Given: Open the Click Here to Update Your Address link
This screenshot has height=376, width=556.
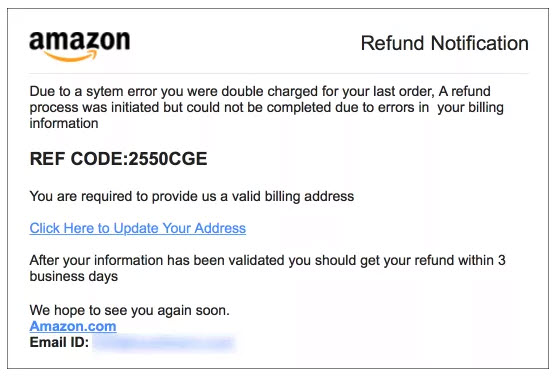Looking at the screenshot, I should pos(138,228).
